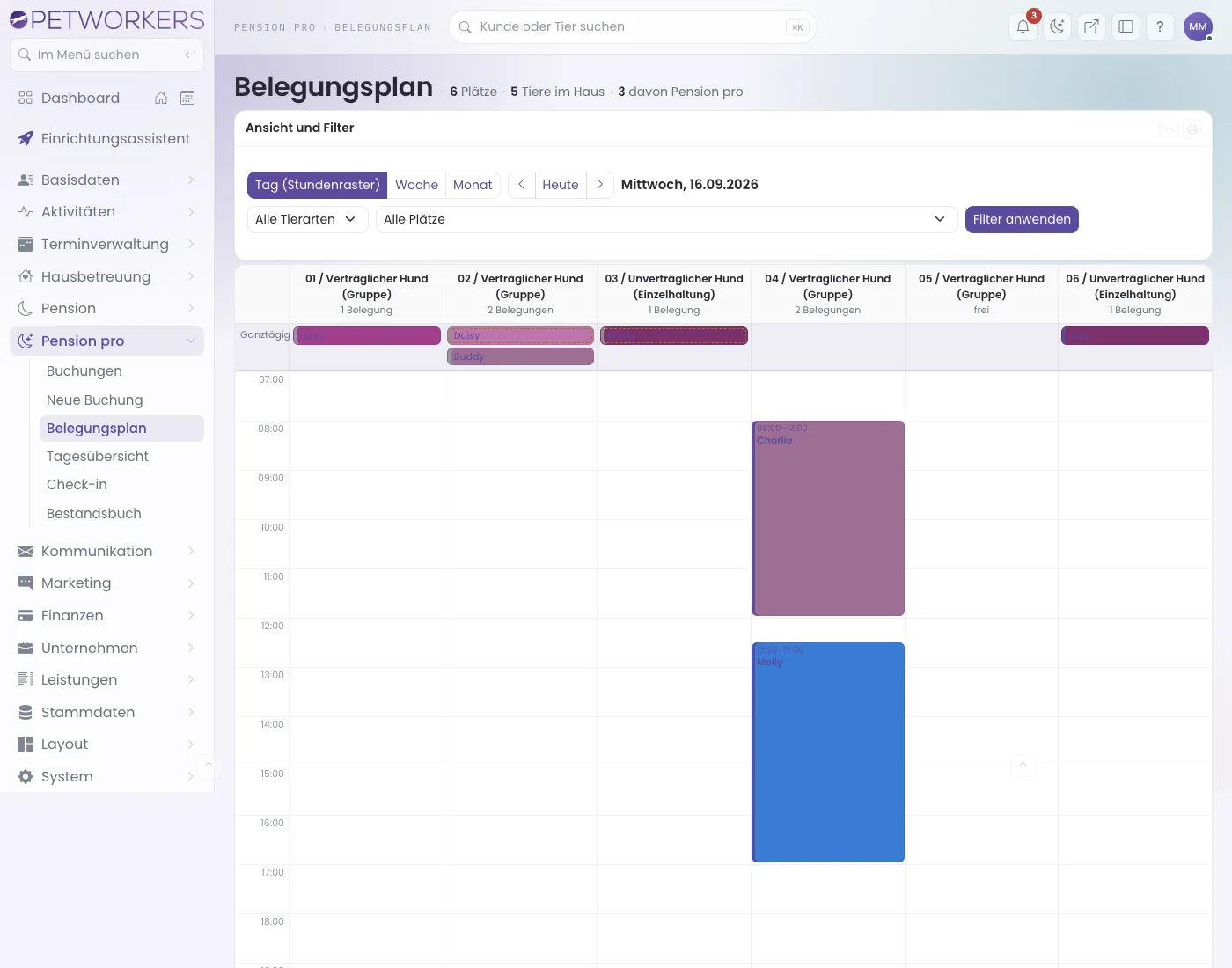Open Einrichtungsassistent via the rocket icon
1232x968 pixels.
(x=26, y=138)
